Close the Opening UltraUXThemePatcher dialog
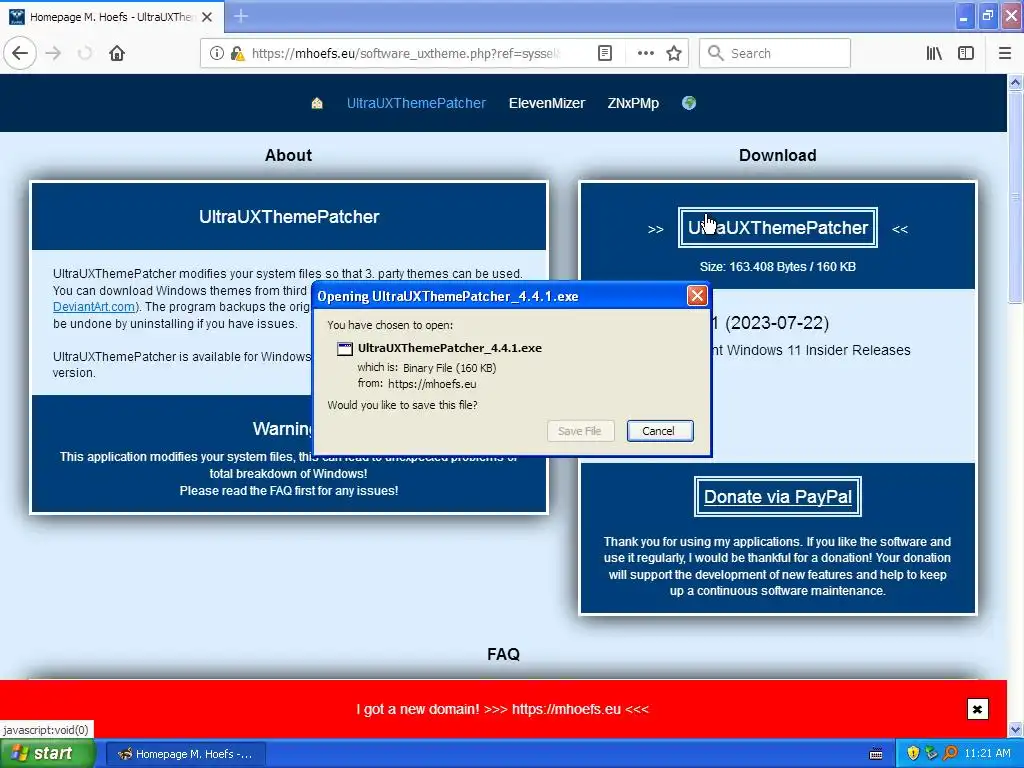This screenshot has height=768, width=1024. point(697,296)
